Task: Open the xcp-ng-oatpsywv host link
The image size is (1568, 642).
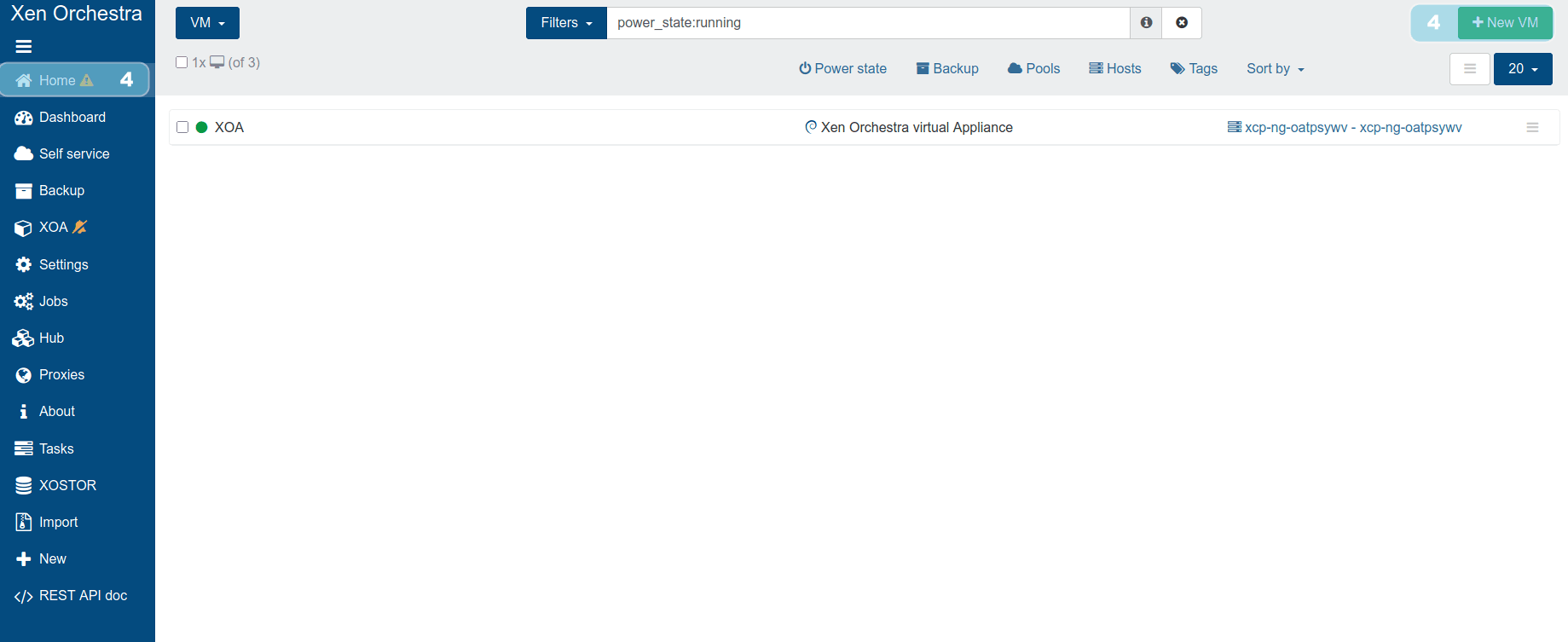Action: click(1353, 127)
